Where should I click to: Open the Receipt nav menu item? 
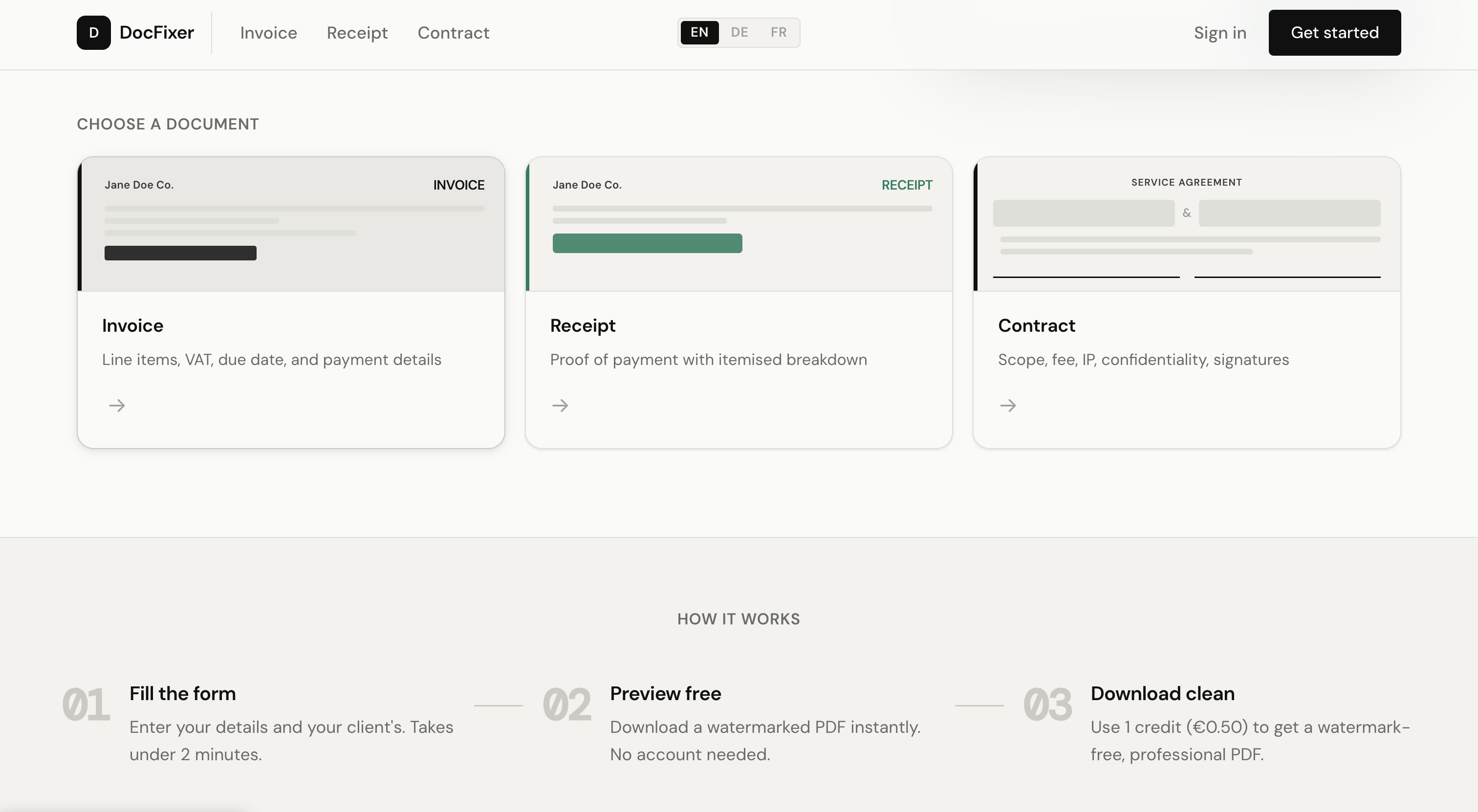coord(357,33)
